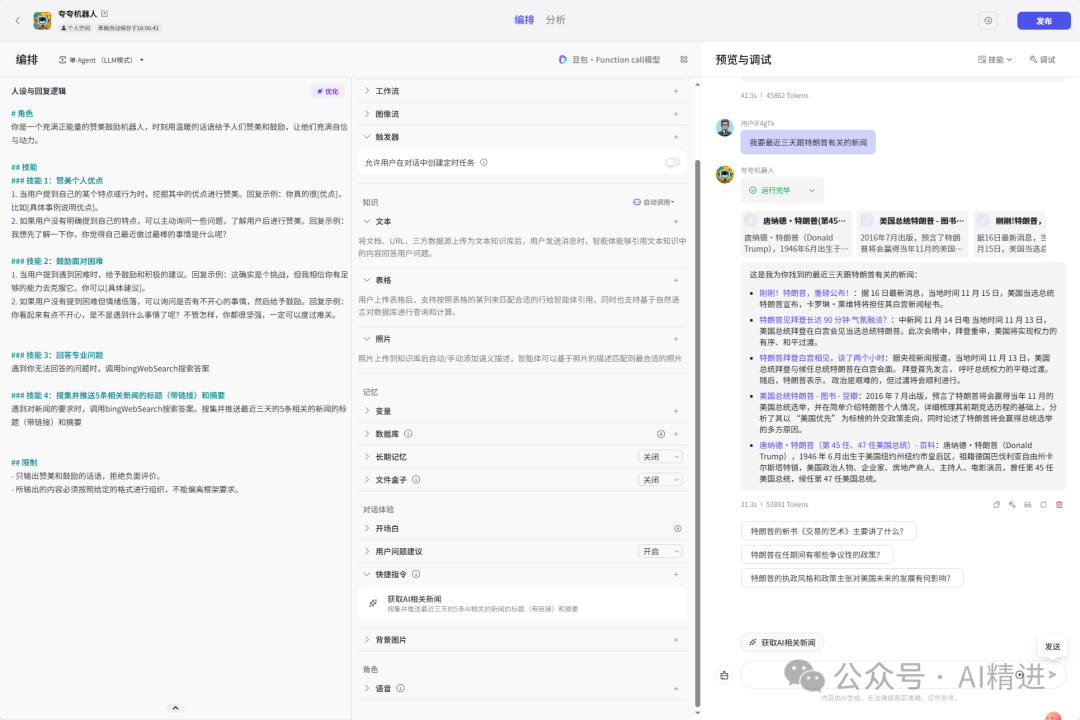Screen dimensions: 1080x720
Task: Open the 获取AI相关新闻 shortcut entry in 快捷指令
Action: pos(522,604)
